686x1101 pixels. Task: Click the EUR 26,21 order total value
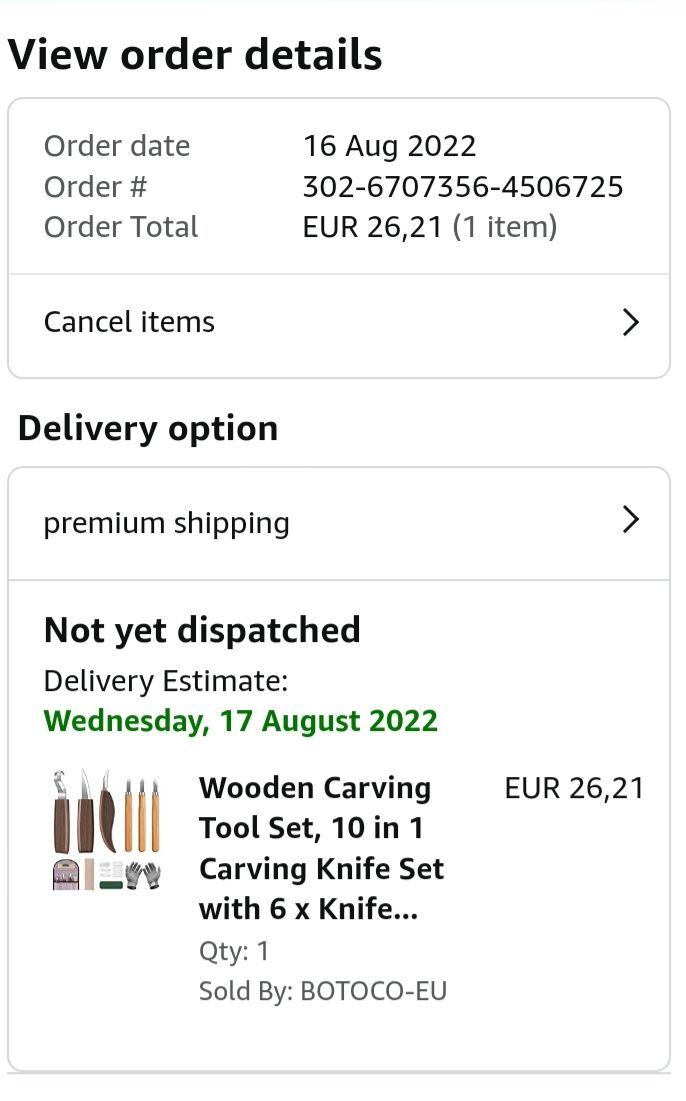[x=372, y=227]
